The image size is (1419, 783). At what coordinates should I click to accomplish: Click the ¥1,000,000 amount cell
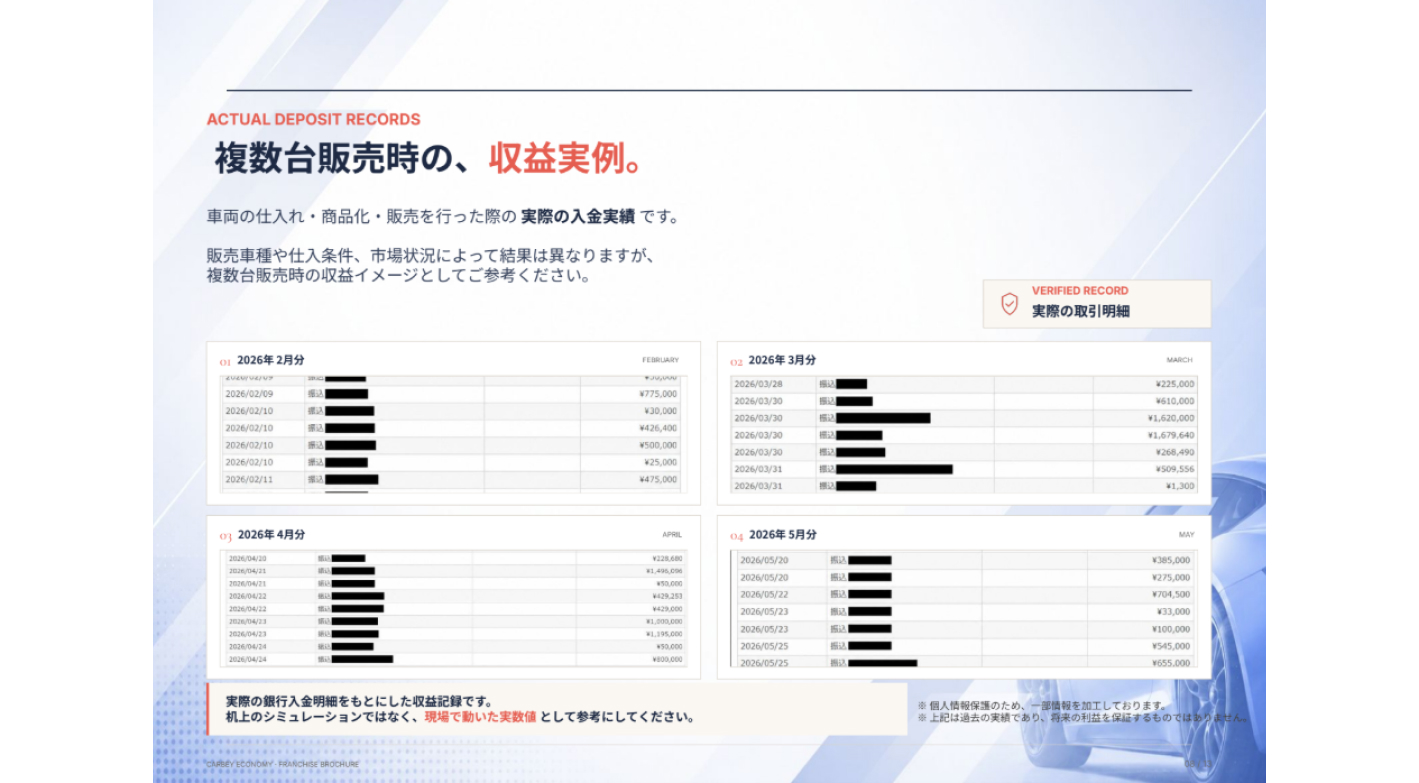tap(664, 622)
